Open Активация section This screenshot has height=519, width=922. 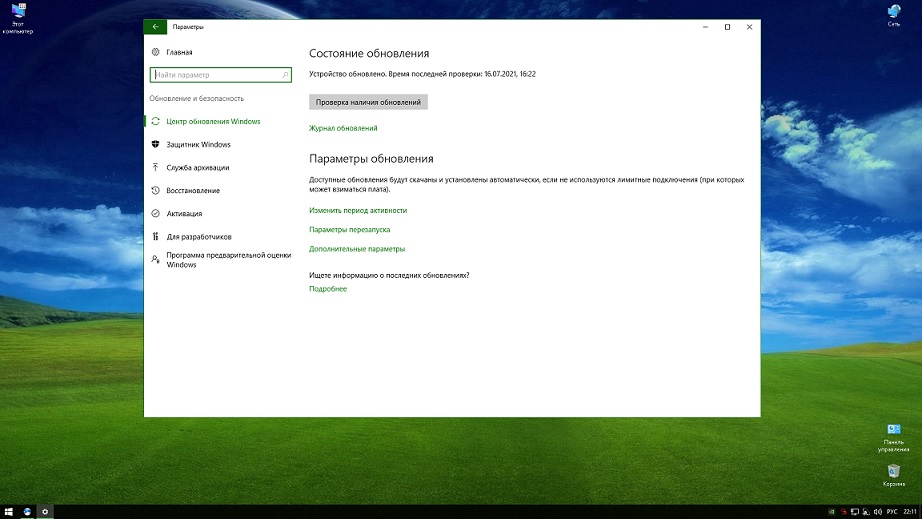pyautogui.click(x=184, y=214)
